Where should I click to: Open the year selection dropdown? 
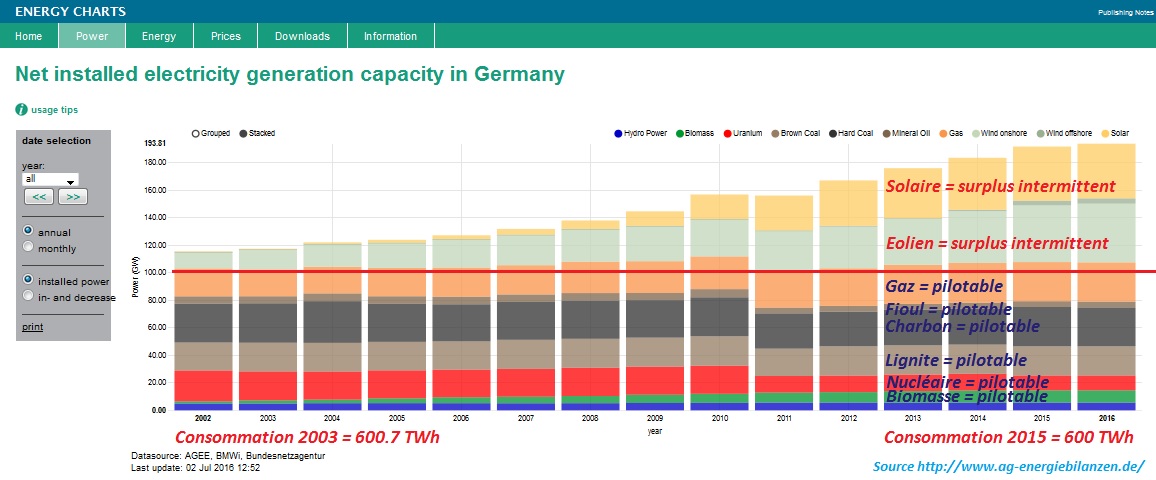50,180
